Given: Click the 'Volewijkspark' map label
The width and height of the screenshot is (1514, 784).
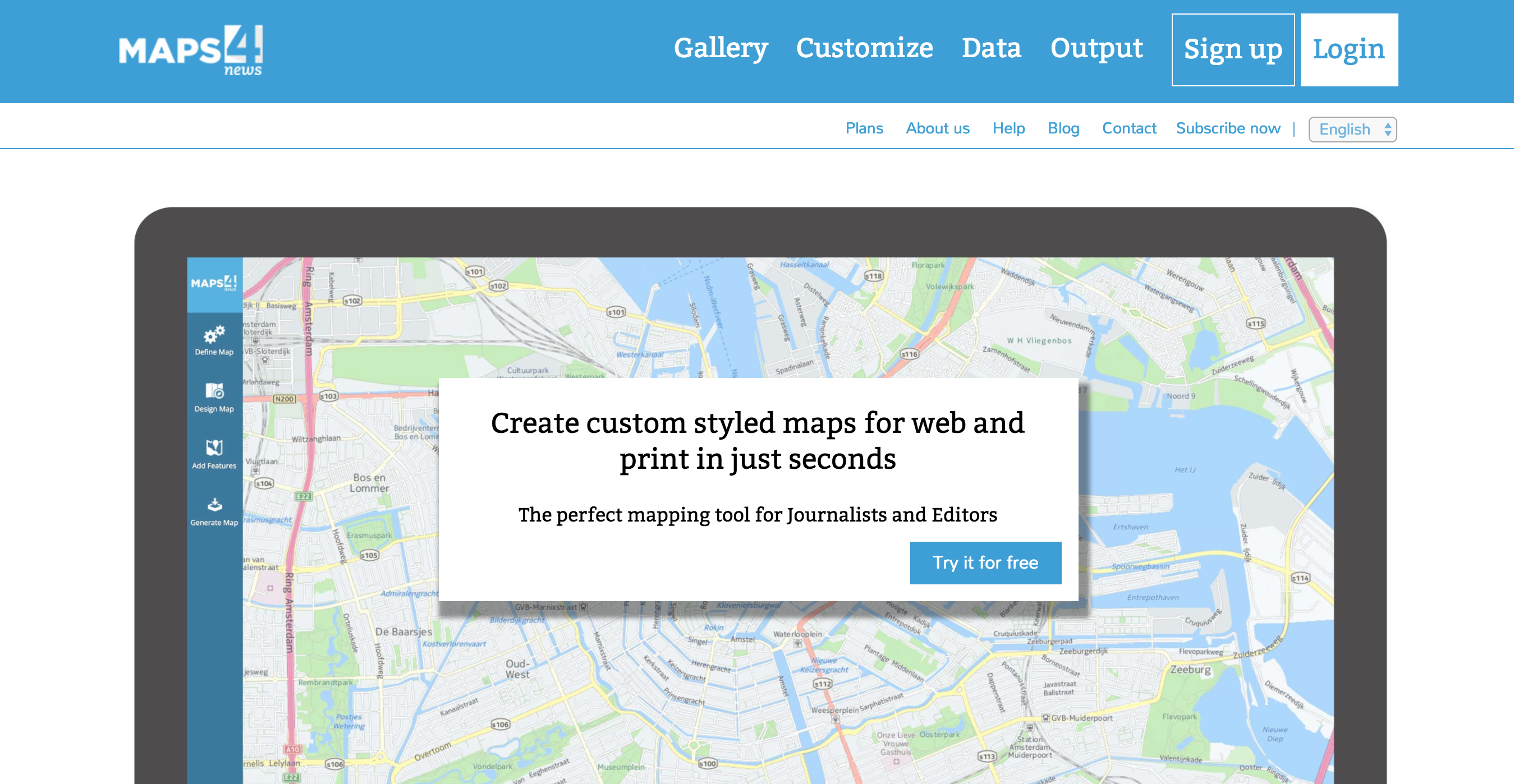Looking at the screenshot, I should click(949, 287).
